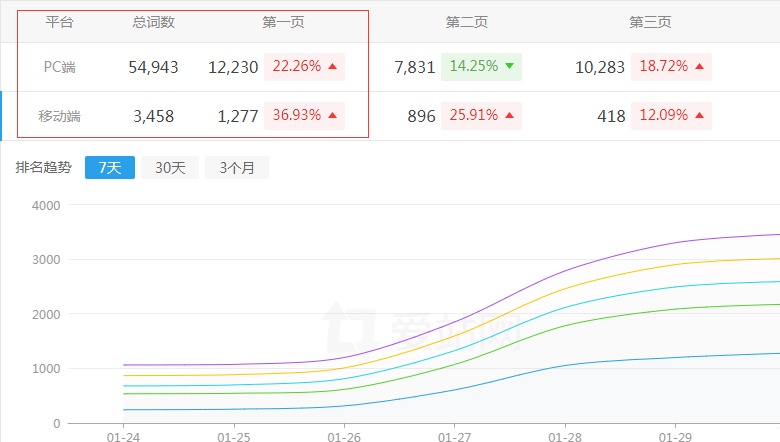The width and height of the screenshot is (780, 442).
Task: Click the red up arrow beside 36.93%
Action: [x=332, y=116]
